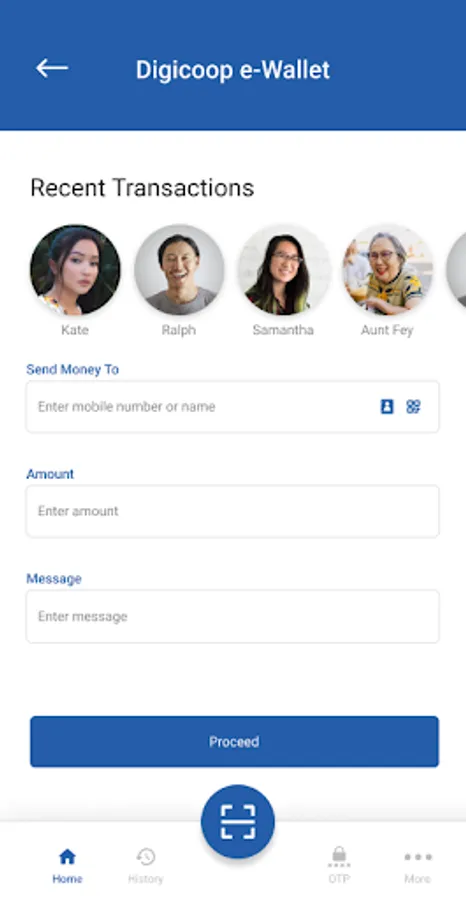This screenshot has height=900, width=466.
Task: Switch to the OTP tab label
Action: (x=339, y=879)
